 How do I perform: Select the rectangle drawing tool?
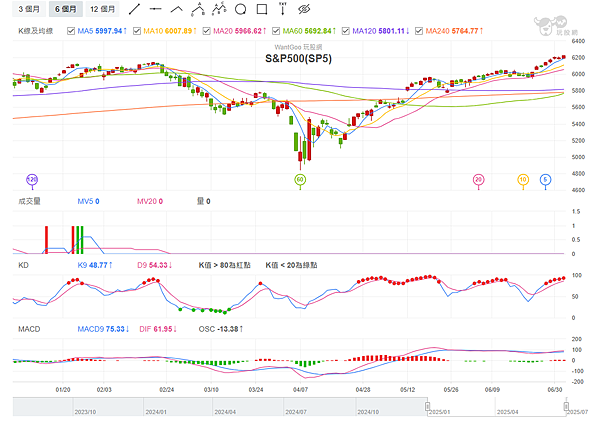262,9
